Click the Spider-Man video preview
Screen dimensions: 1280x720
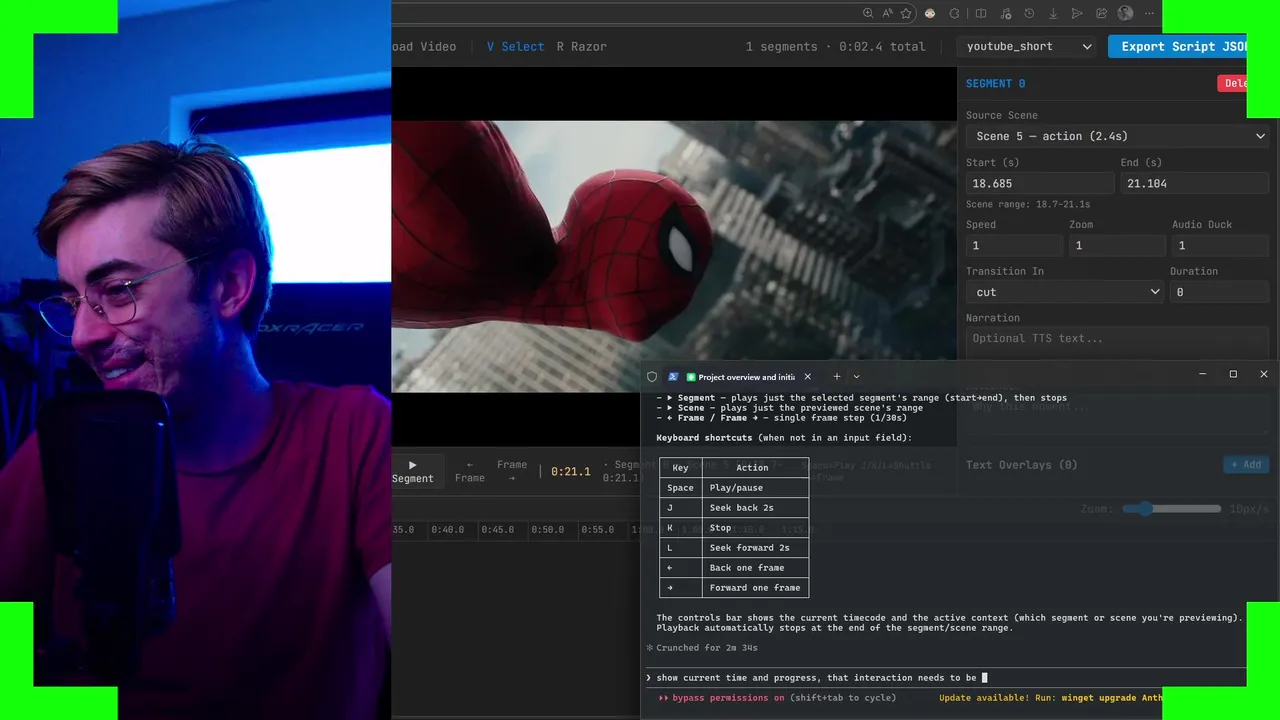[674, 256]
